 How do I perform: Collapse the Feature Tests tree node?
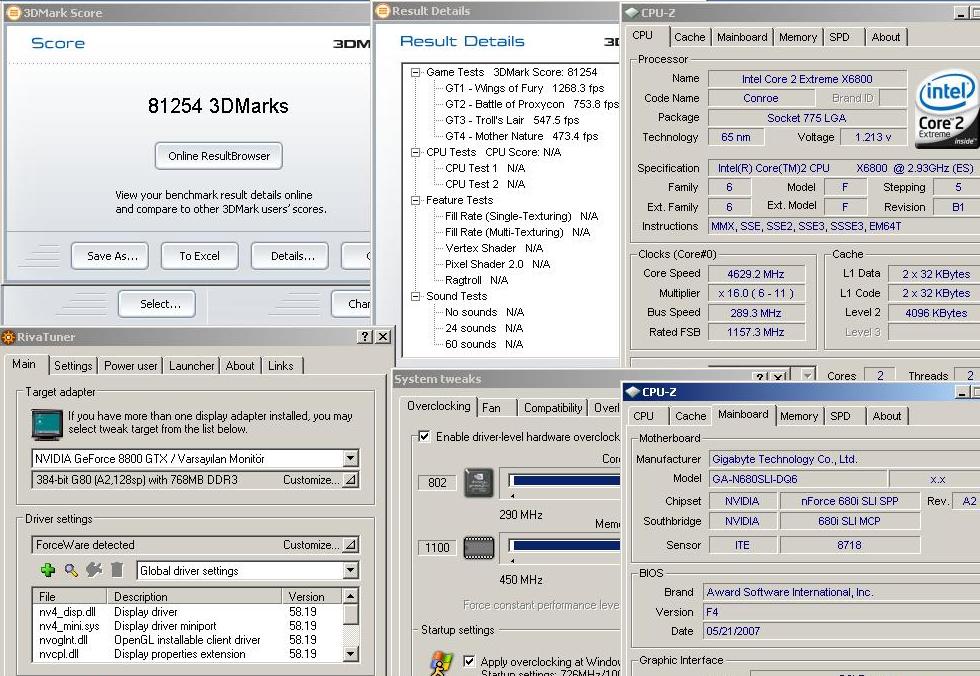pos(415,201)
